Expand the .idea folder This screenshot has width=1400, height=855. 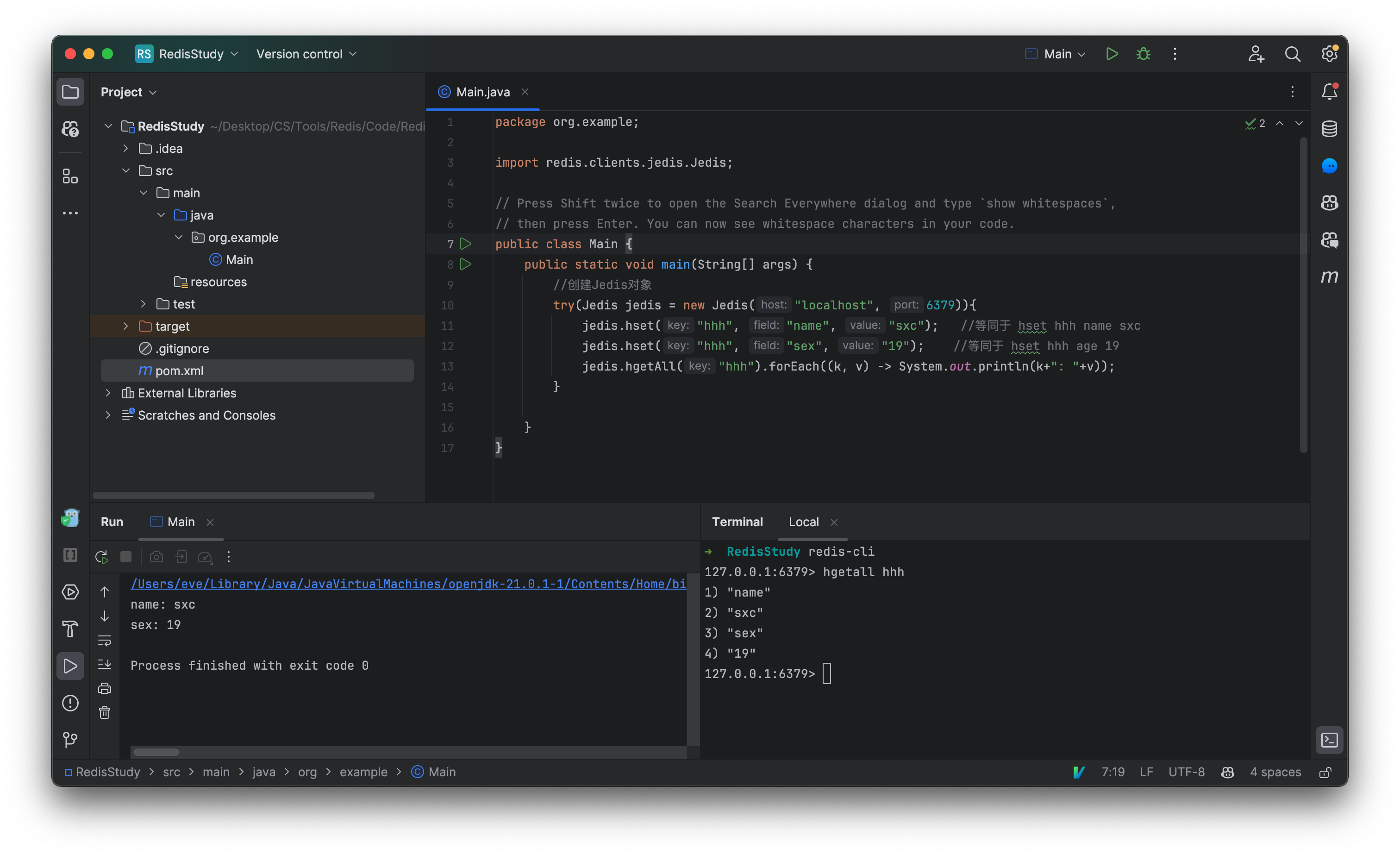[125, 148]
